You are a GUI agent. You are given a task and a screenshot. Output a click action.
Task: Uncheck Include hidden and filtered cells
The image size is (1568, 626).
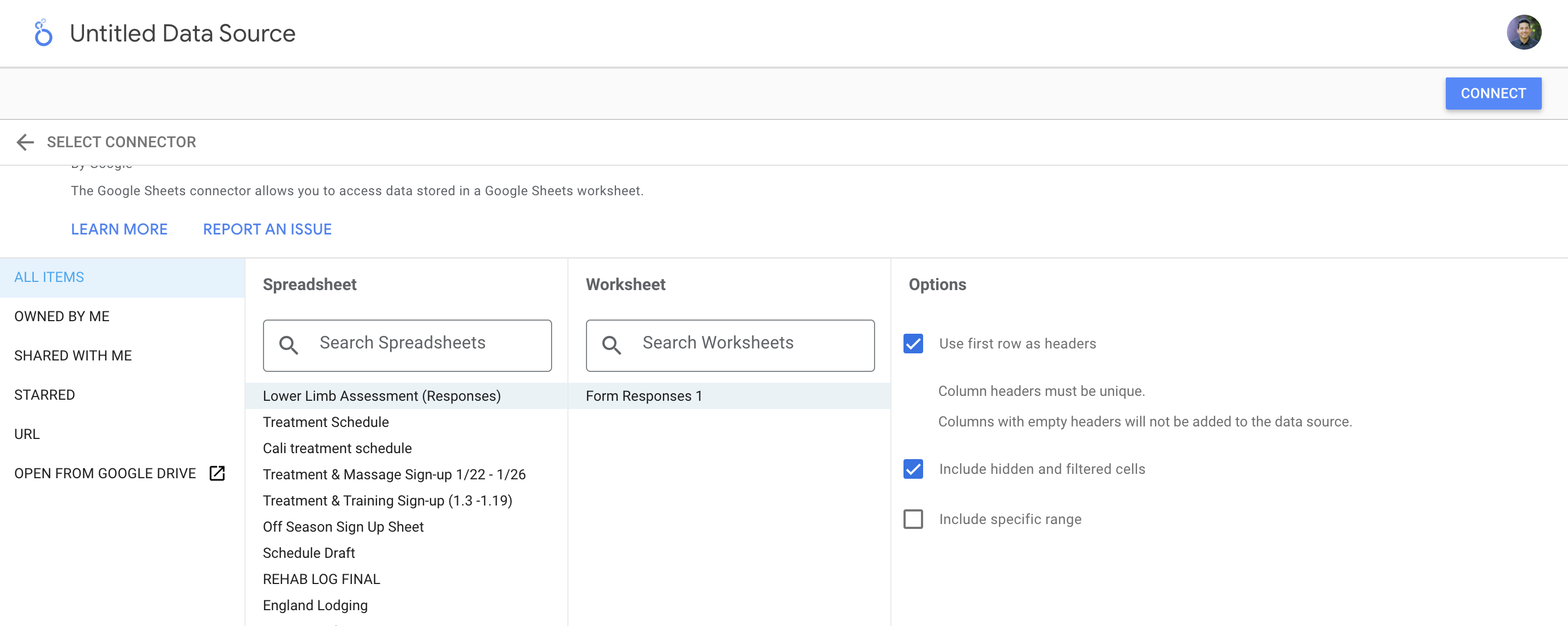tap(913, 469)
